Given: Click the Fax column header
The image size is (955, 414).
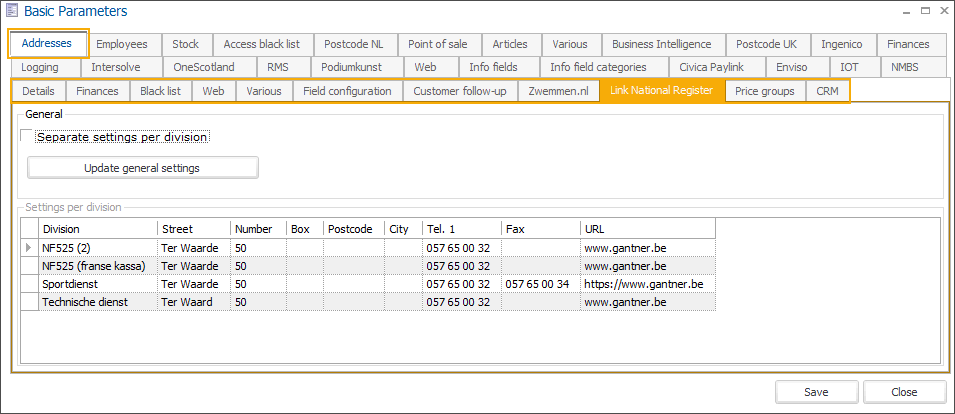Looking at the screenshot, I should pyautogui.click(x=541, y=229).
